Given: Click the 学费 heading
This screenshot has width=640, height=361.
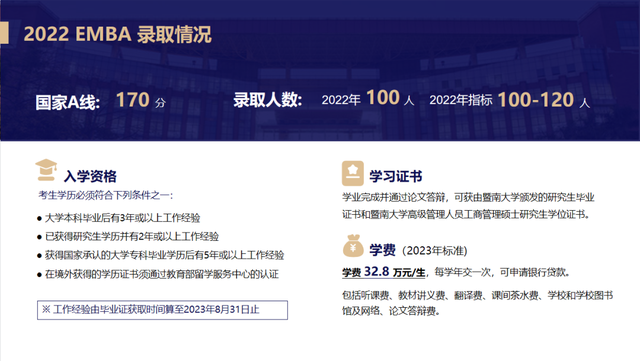Looking at the screenshot, I should click(x=382, y=250).
